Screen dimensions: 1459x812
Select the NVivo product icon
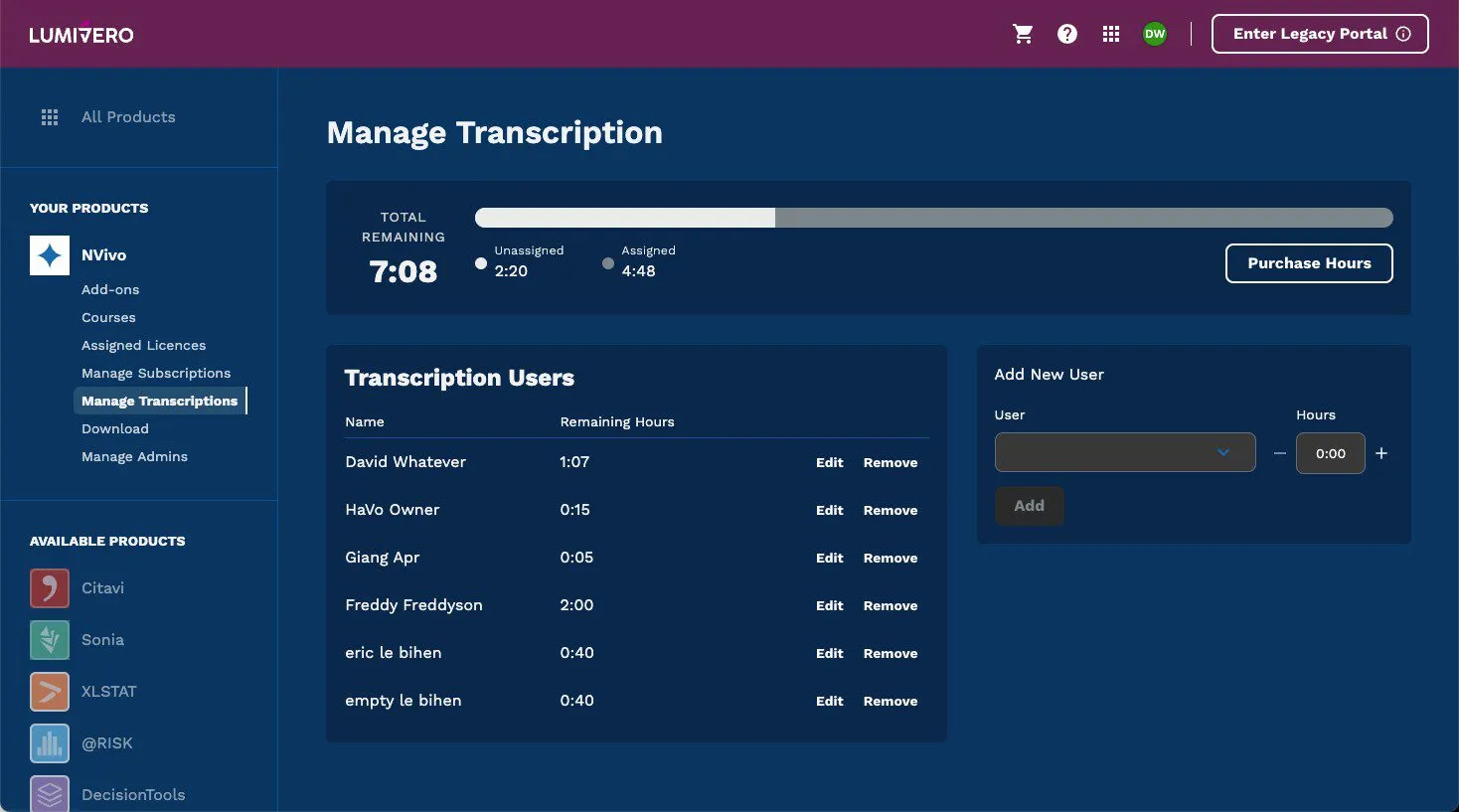tap(49, 254)
